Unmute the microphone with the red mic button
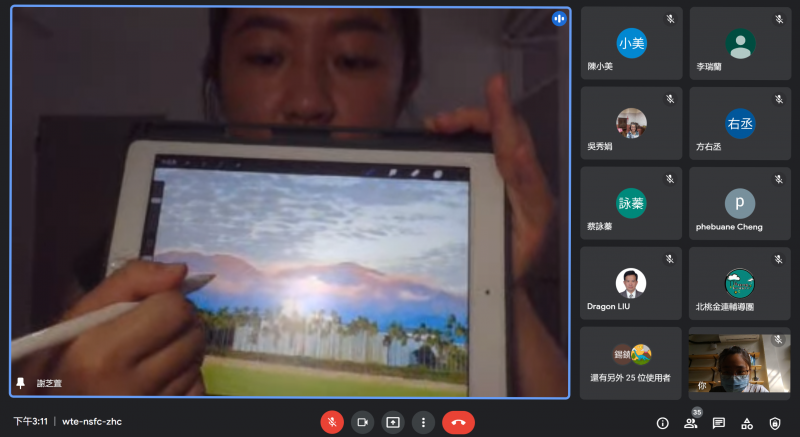Image resolution: width=800 pixels, height=437 pixels. [x=332, y=422]
